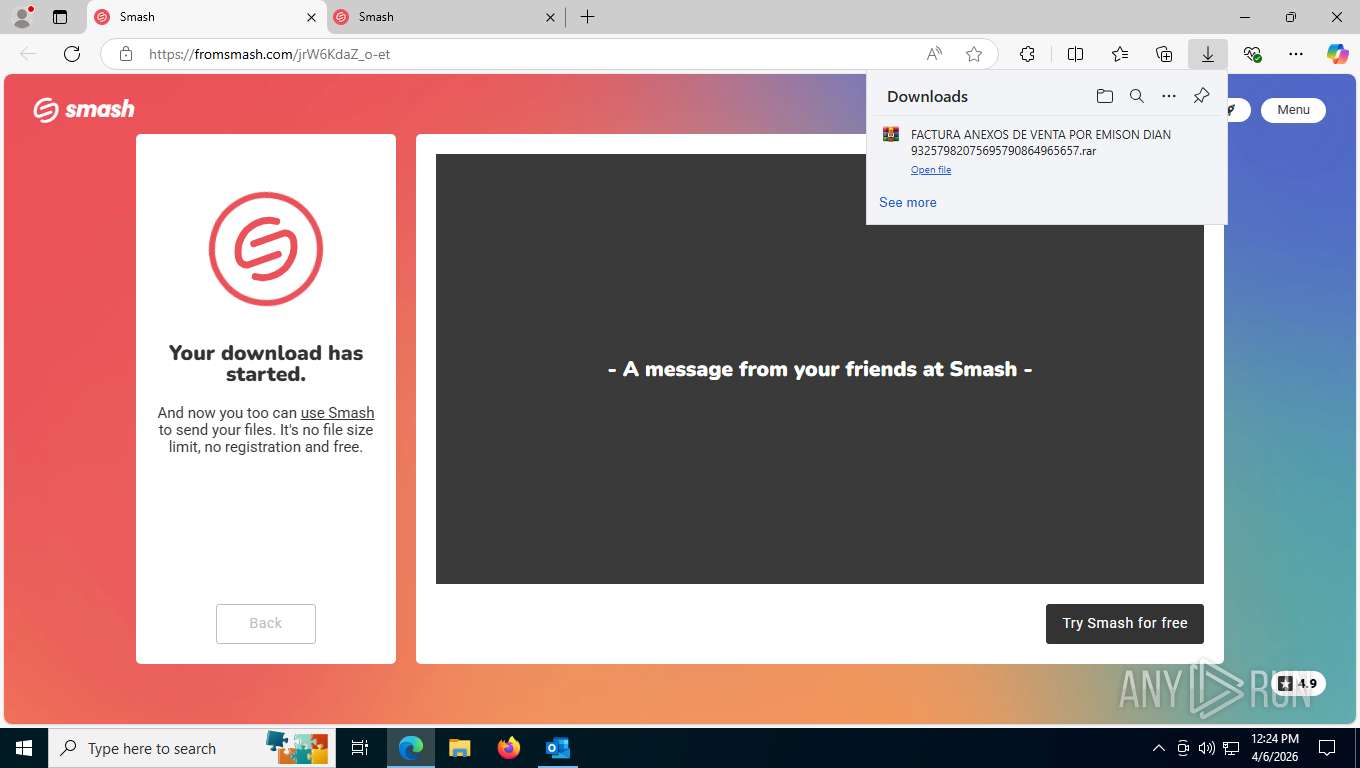Click the taskbar search box

(x=190, y=748)
